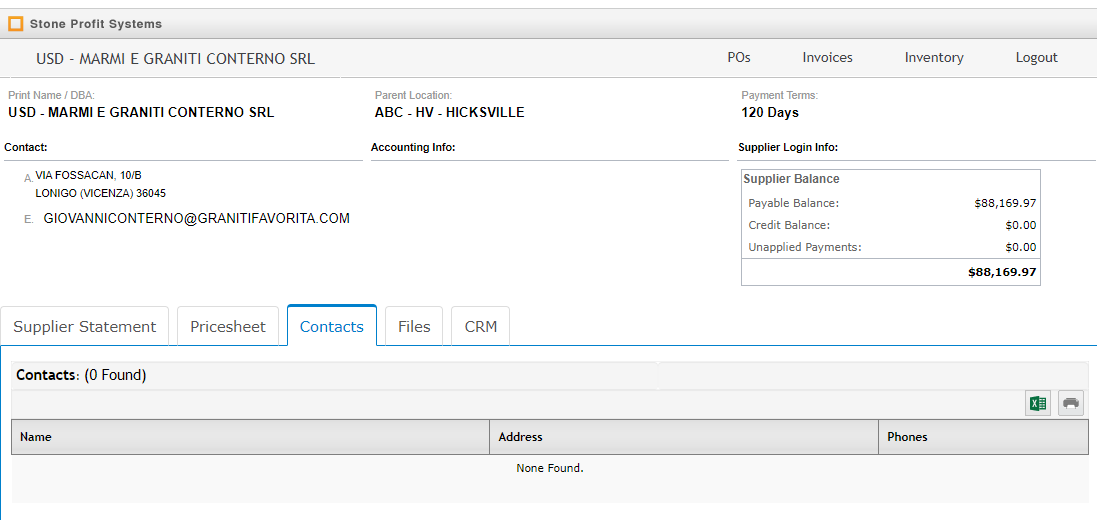This screenshot has width=1097, height=520.
Task: Switch to the Pricesheet tab
Action: tap(228, 327)
